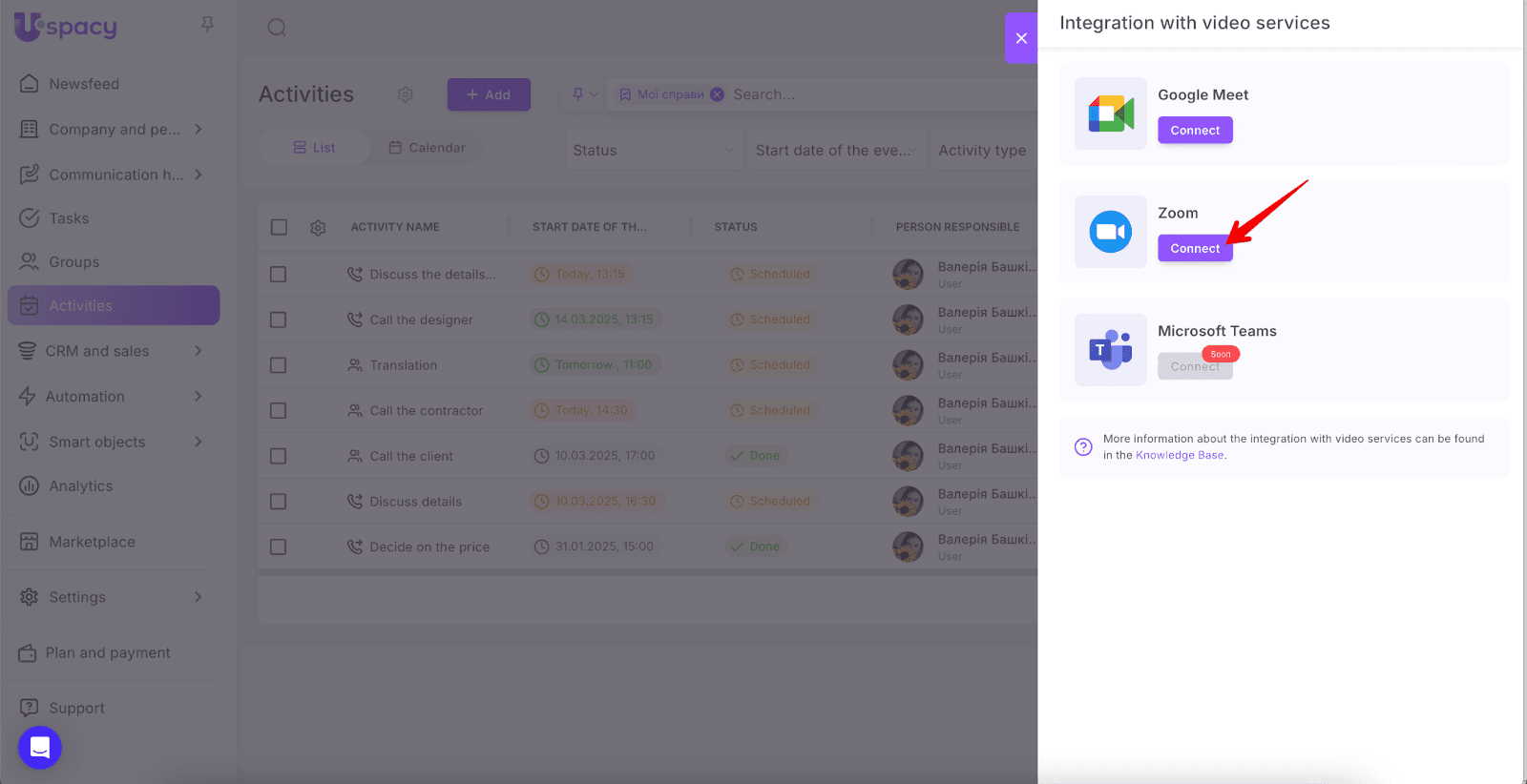
Task: Switch to the Calendar view tab
Action: pyautogui.click(x=428, y=148)
